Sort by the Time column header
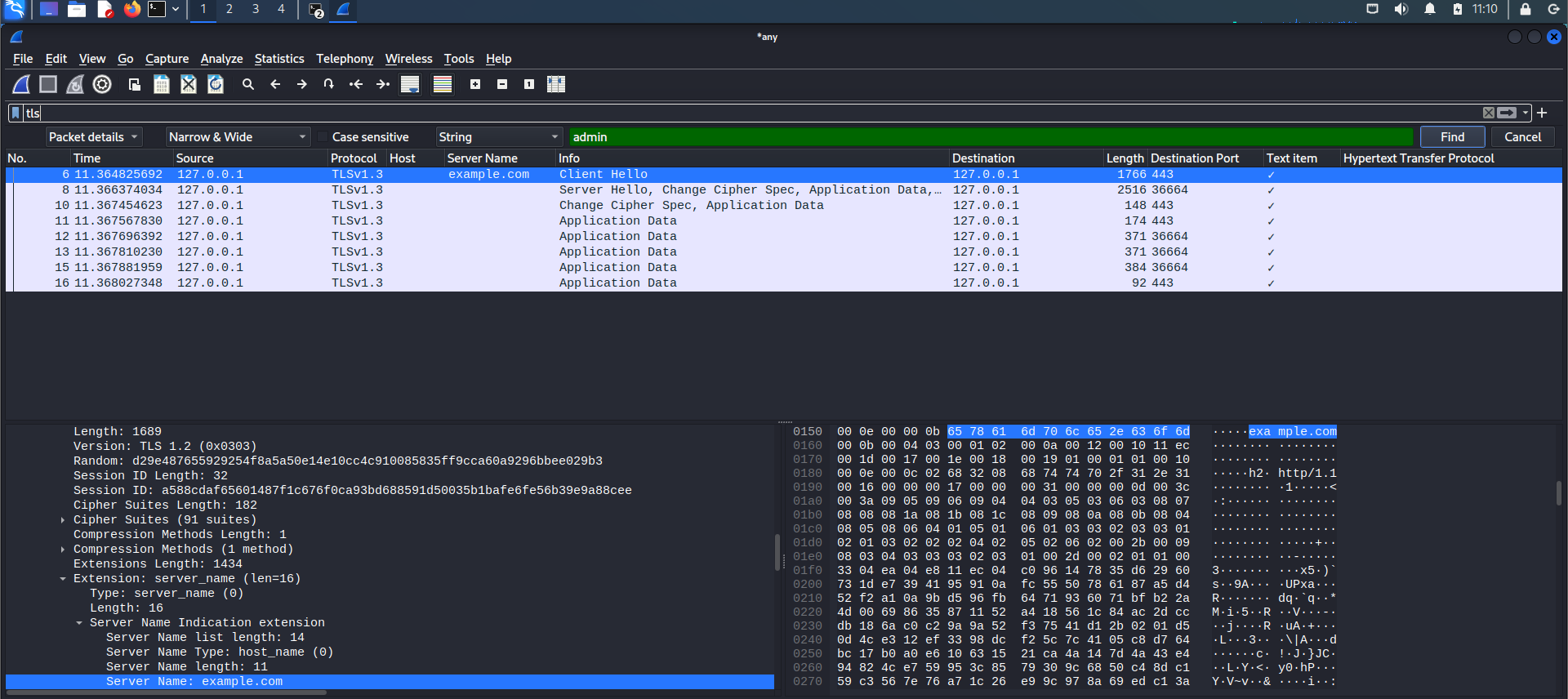The image size is (1568, 699). pos(121,158)
